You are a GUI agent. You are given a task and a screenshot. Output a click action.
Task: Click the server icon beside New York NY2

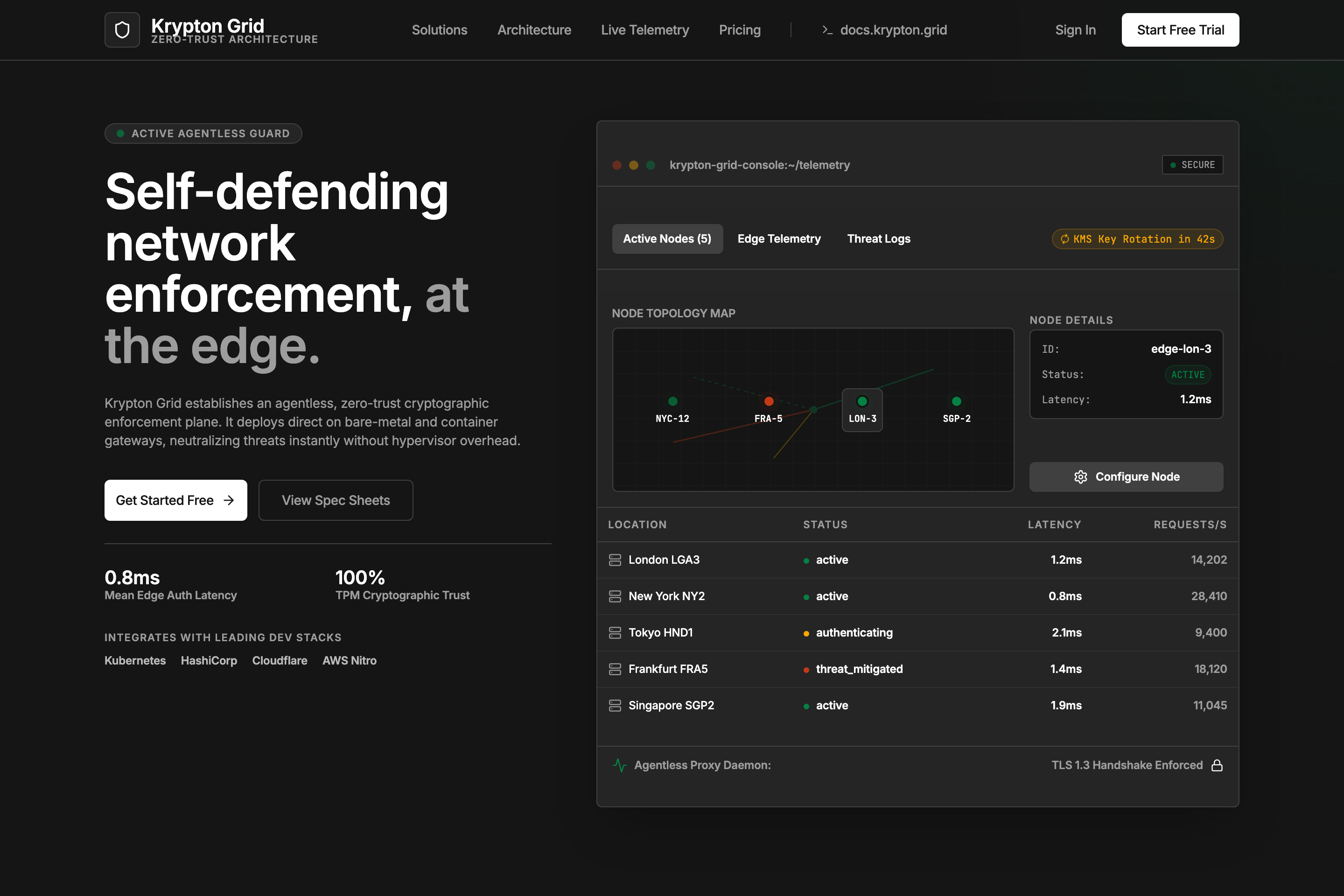615,596
